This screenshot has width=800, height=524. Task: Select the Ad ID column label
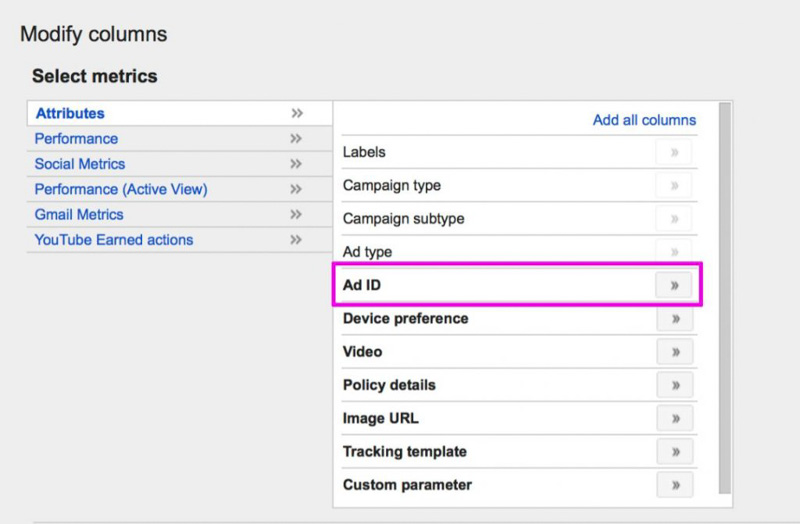(x=362, y=286)
